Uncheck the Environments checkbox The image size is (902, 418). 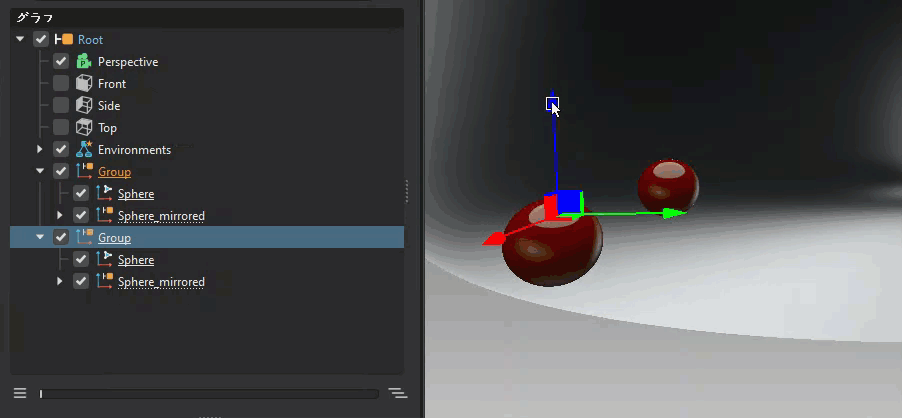pyautogui.click(x=61, y=149)
